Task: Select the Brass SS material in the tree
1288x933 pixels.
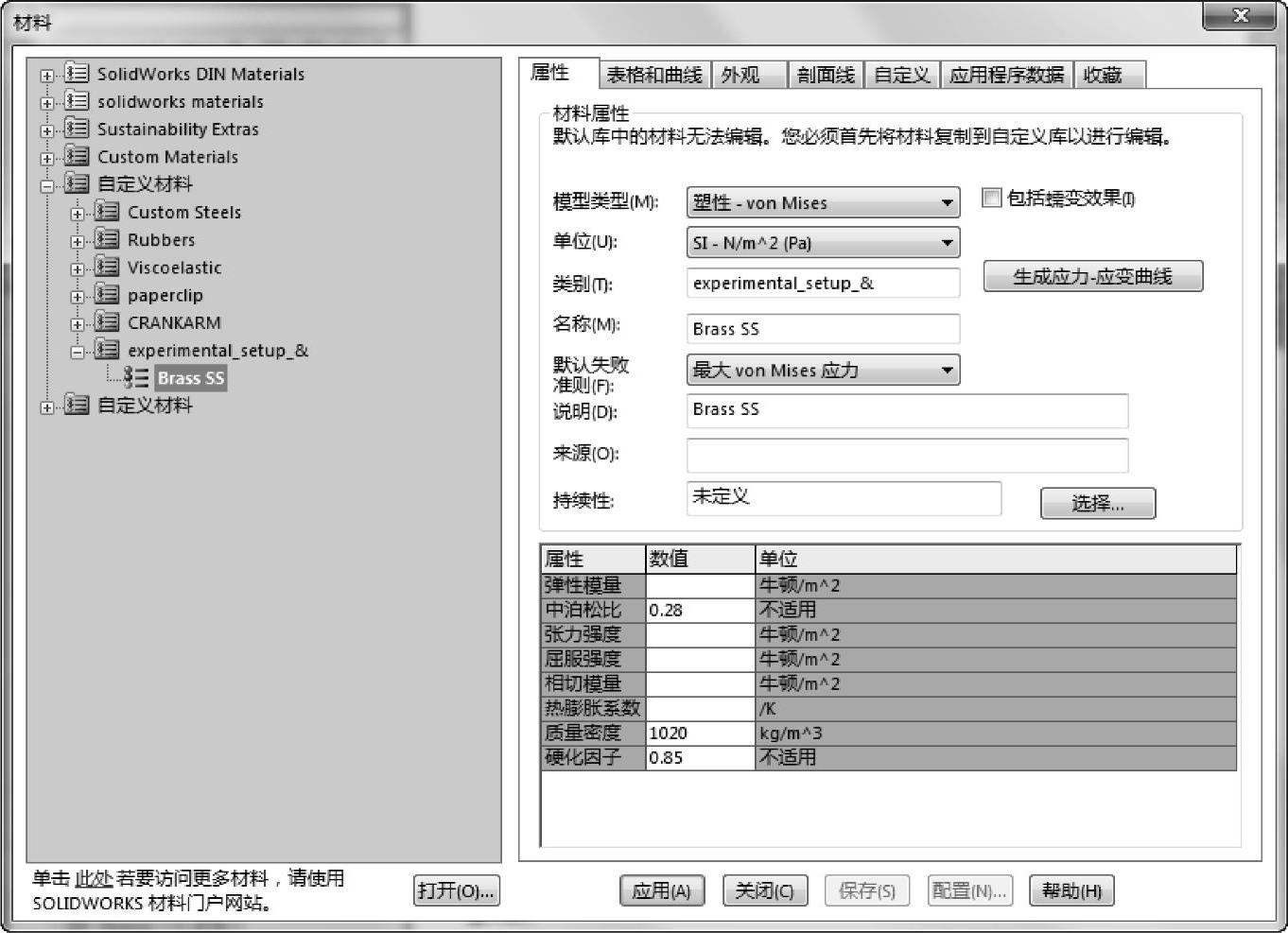Action: 191,378
